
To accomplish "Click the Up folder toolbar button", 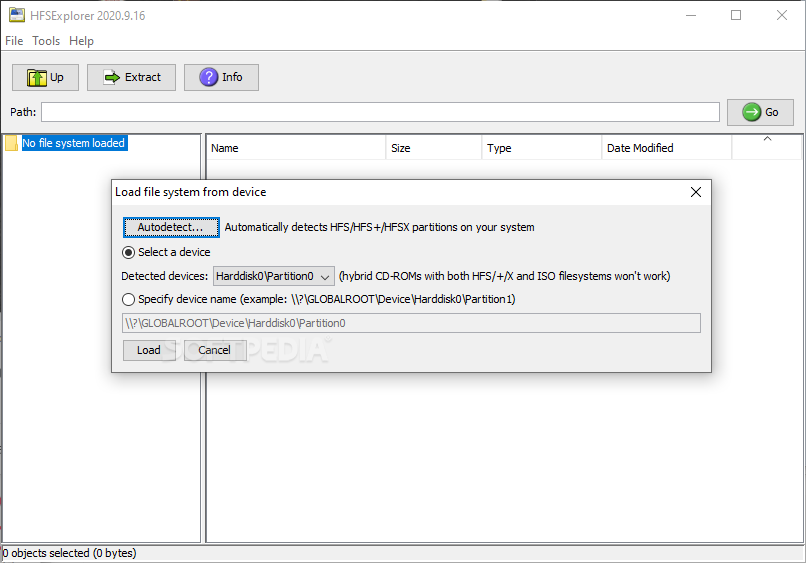I will [x=45, y=78].
